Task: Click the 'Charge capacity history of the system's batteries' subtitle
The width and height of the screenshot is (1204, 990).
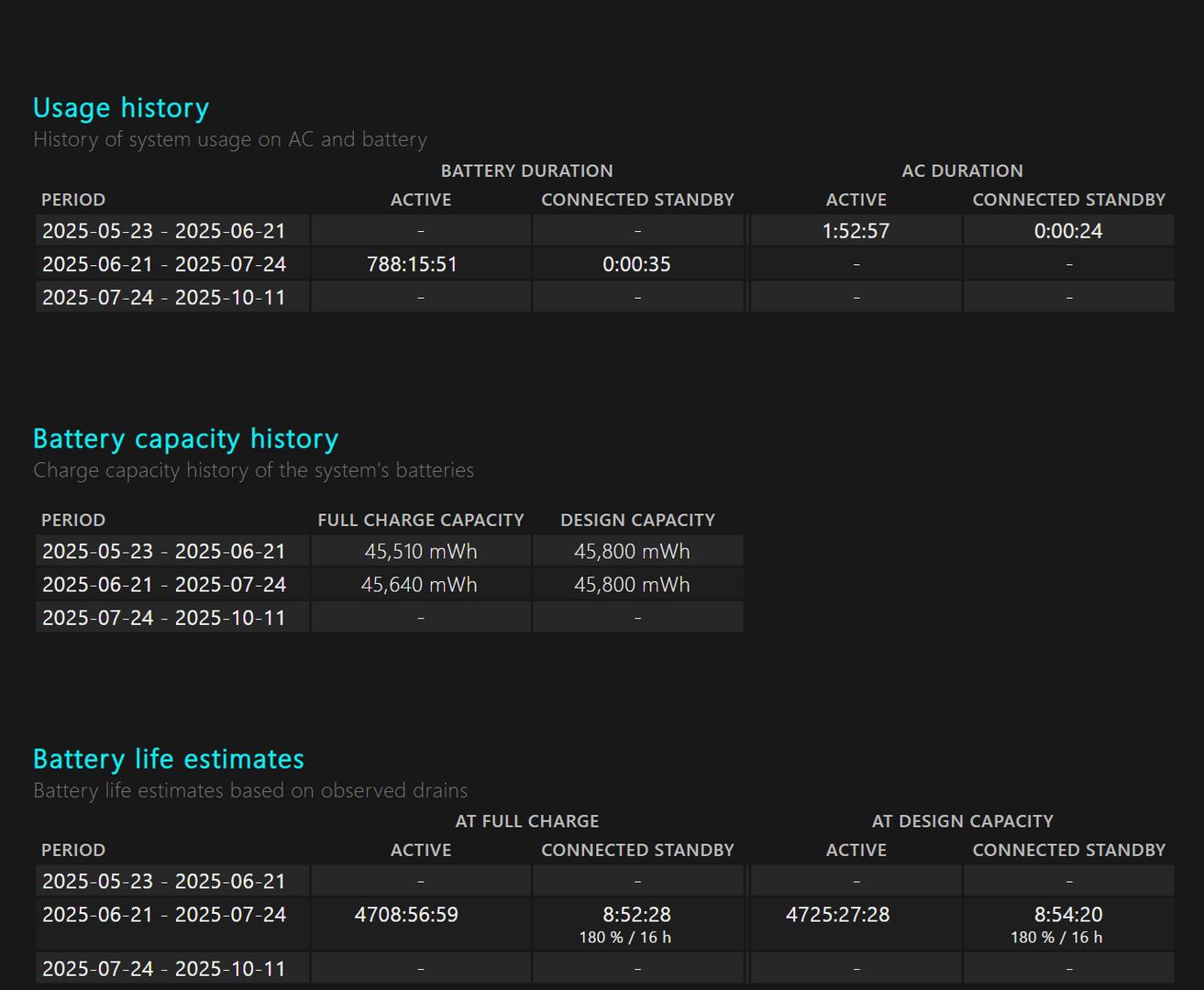Action: pyautogui.click(x=253, y=470)
